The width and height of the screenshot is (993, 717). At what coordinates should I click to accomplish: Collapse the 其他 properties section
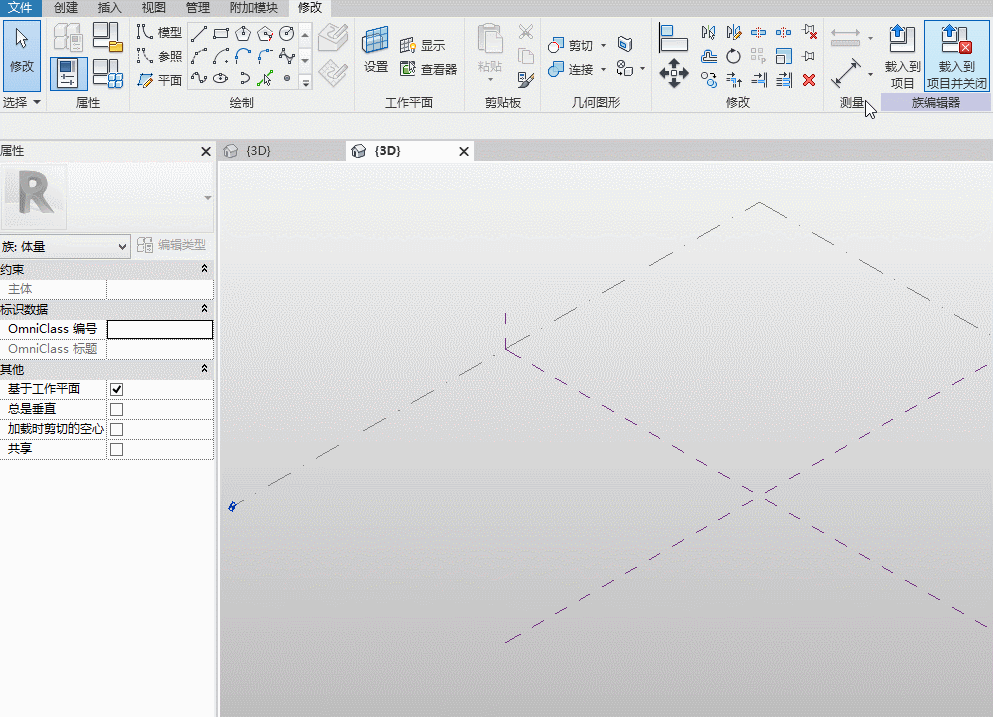(x=204, y=369)
